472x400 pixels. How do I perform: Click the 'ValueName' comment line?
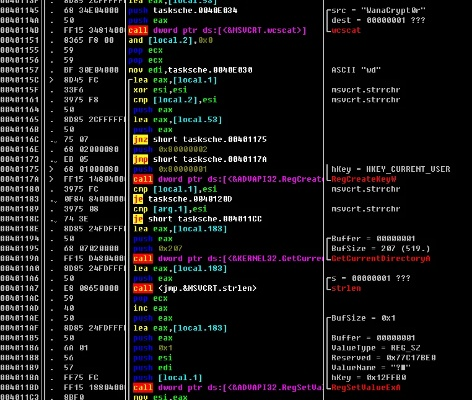[371, 368]
